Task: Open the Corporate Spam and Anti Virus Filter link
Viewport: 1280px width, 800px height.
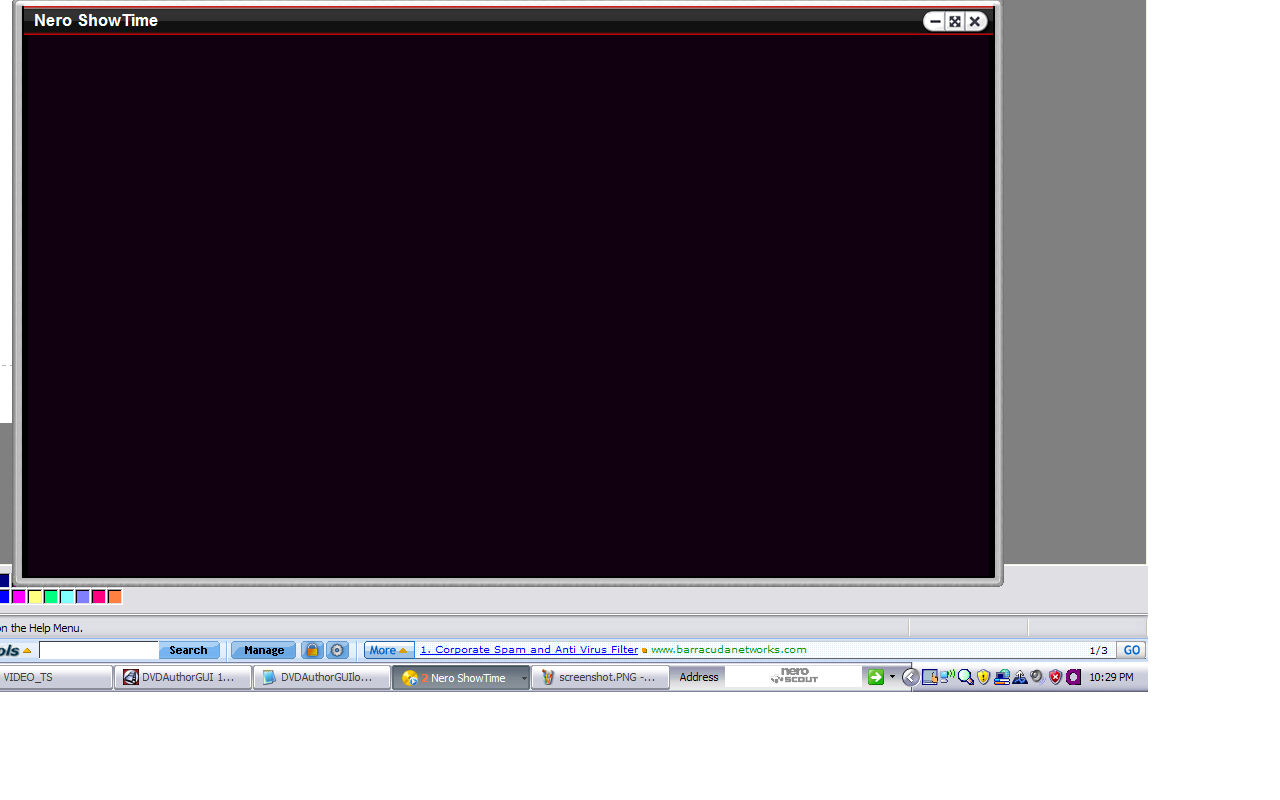Action: (529, 650)
